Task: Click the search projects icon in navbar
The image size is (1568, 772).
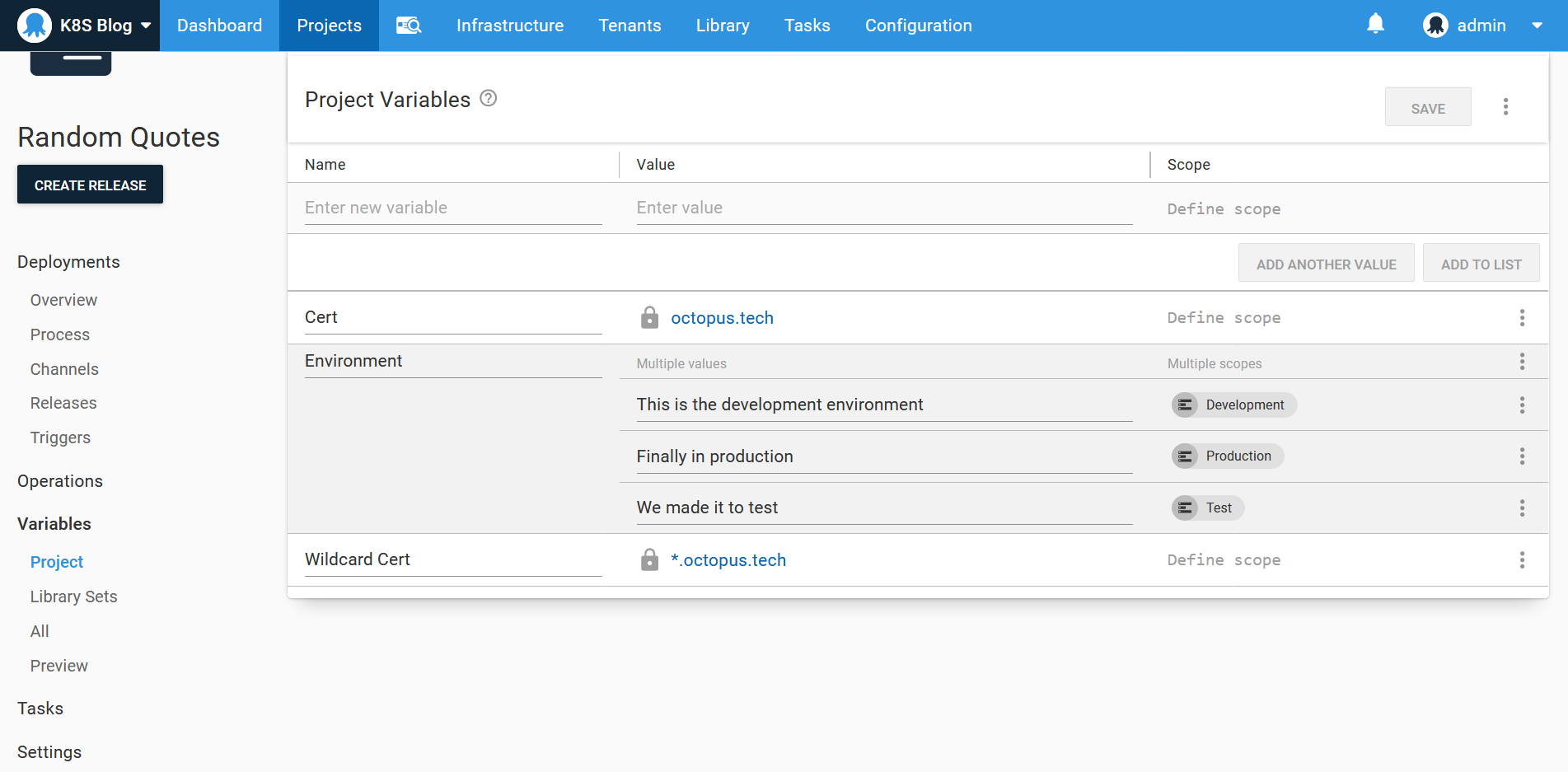Action: [409, 26]
